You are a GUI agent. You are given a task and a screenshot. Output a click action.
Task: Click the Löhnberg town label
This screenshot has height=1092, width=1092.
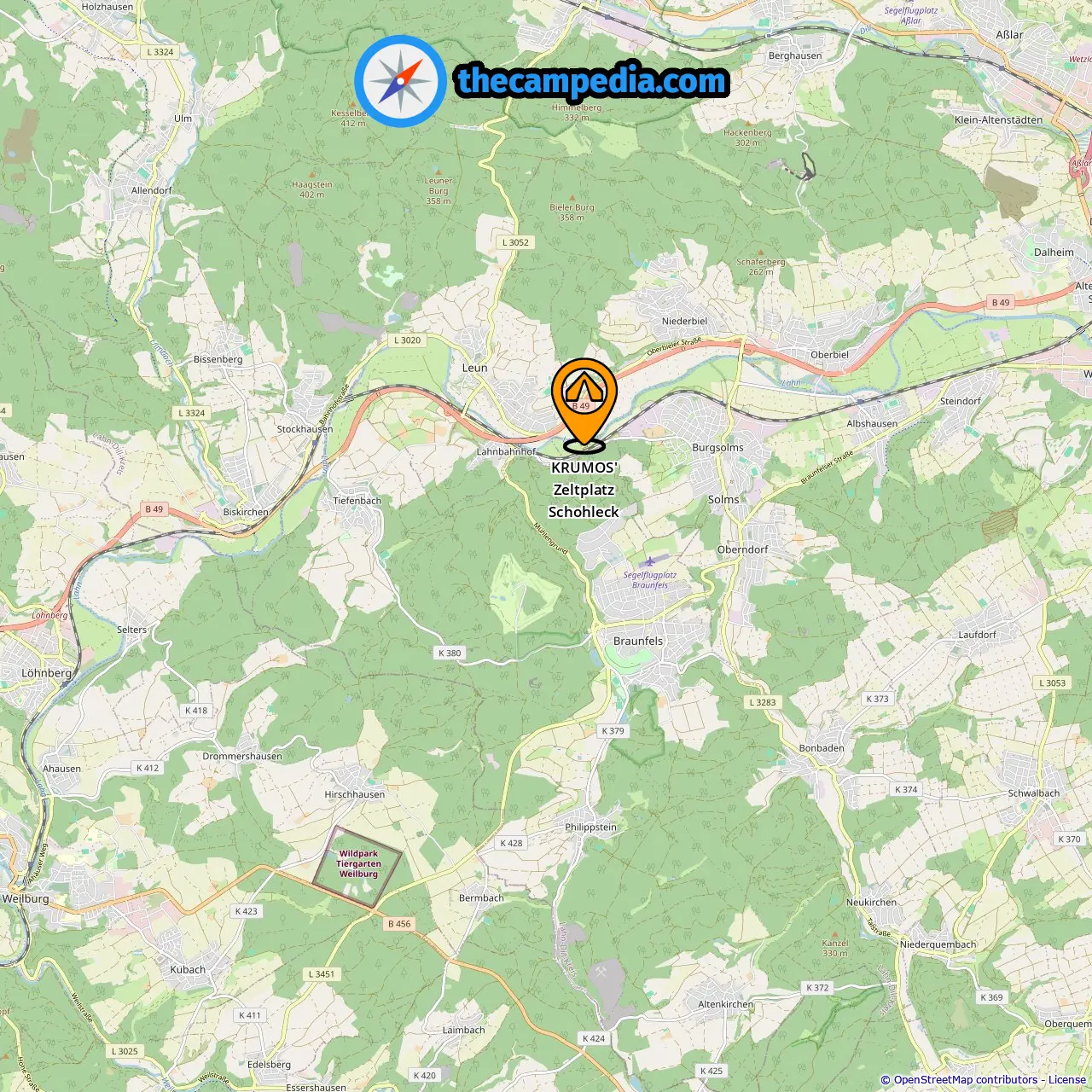(x=47, y=673)
